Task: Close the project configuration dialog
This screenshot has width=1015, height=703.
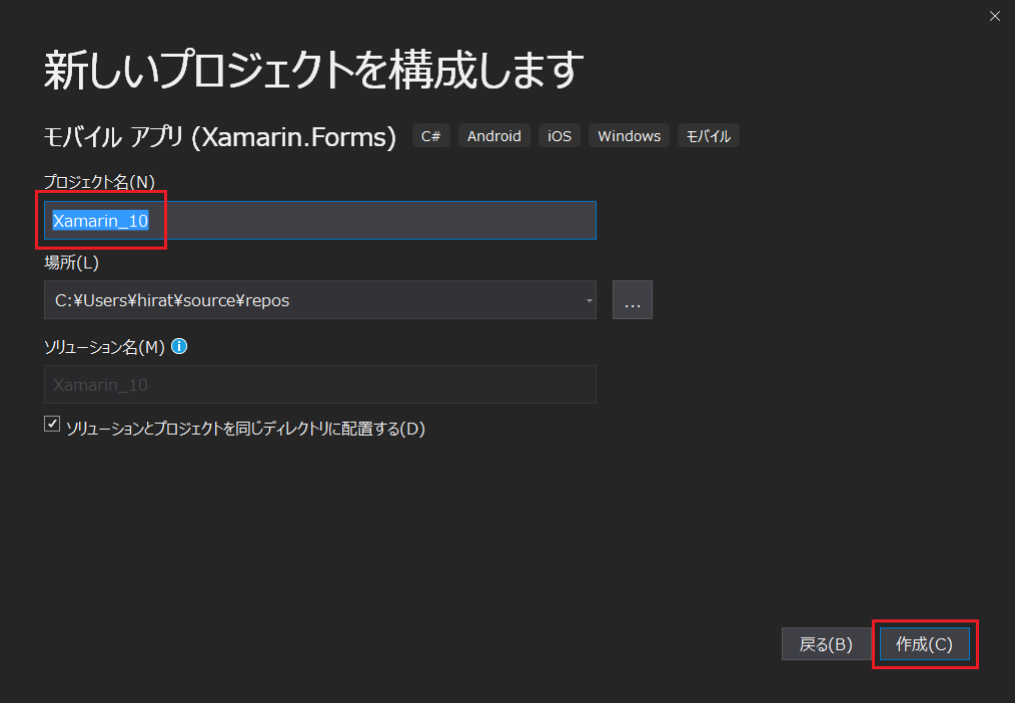Action: (x=995, y=16)
